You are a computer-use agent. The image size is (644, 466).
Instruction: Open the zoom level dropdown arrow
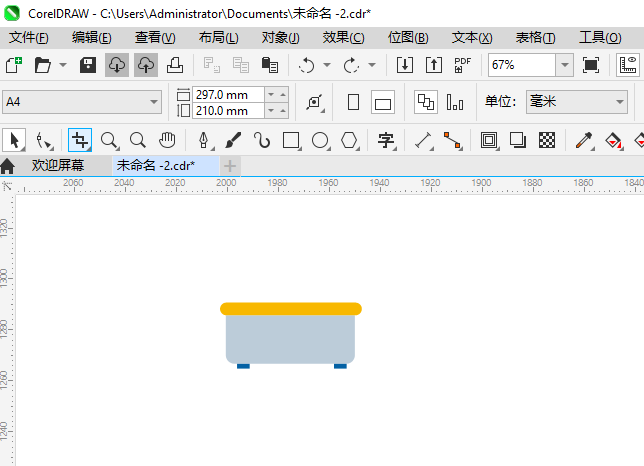(565, 65)
